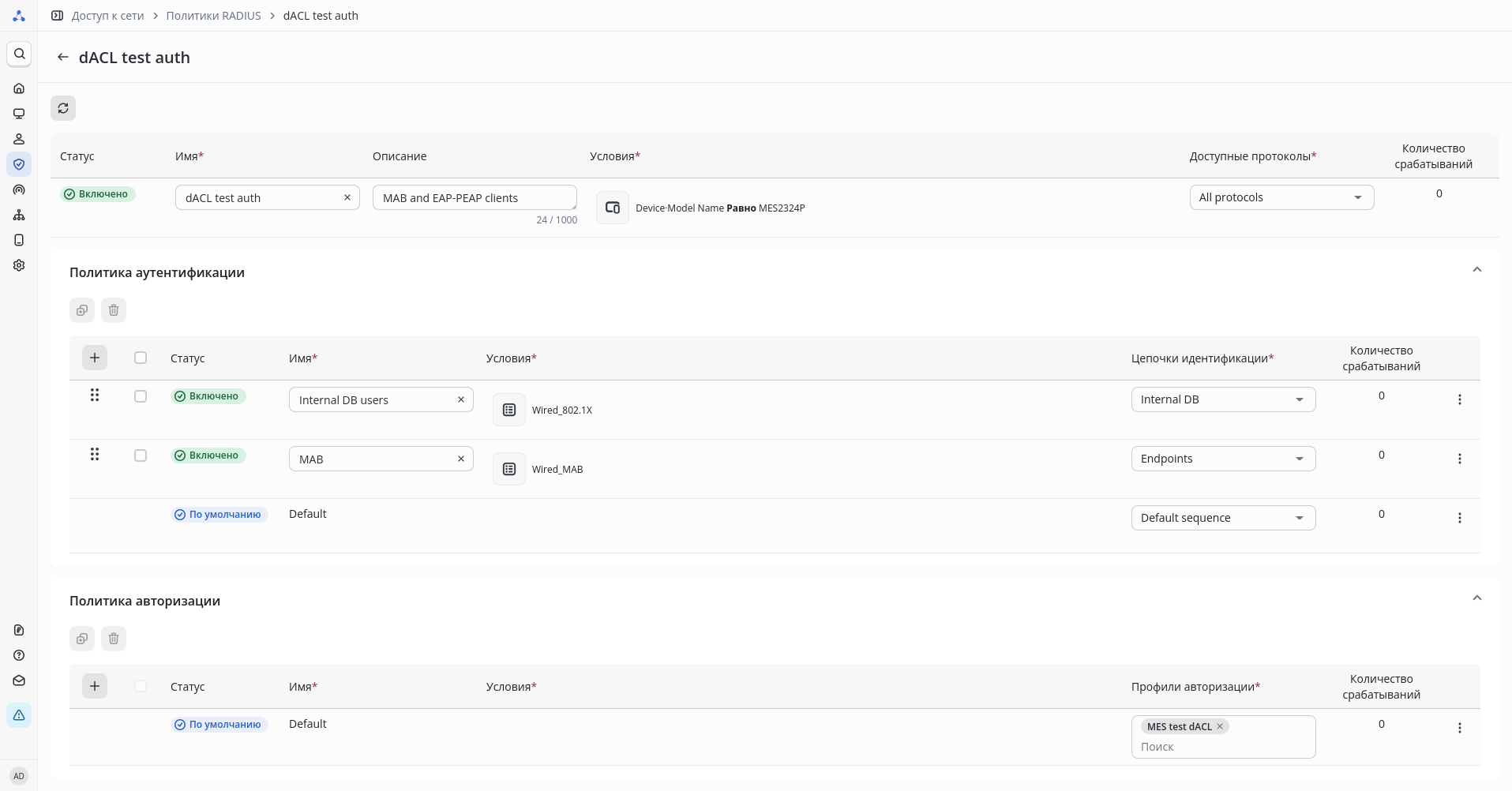Remove the MES test dACL profile tag
This screenshot has width=1512, height=791.
pyautogui.click(x=1220, y=726)
